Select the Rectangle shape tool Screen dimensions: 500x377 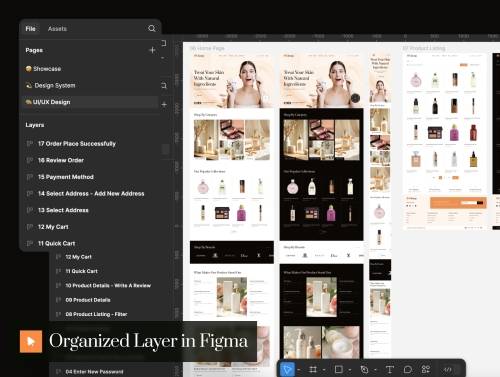pos(339,369)
